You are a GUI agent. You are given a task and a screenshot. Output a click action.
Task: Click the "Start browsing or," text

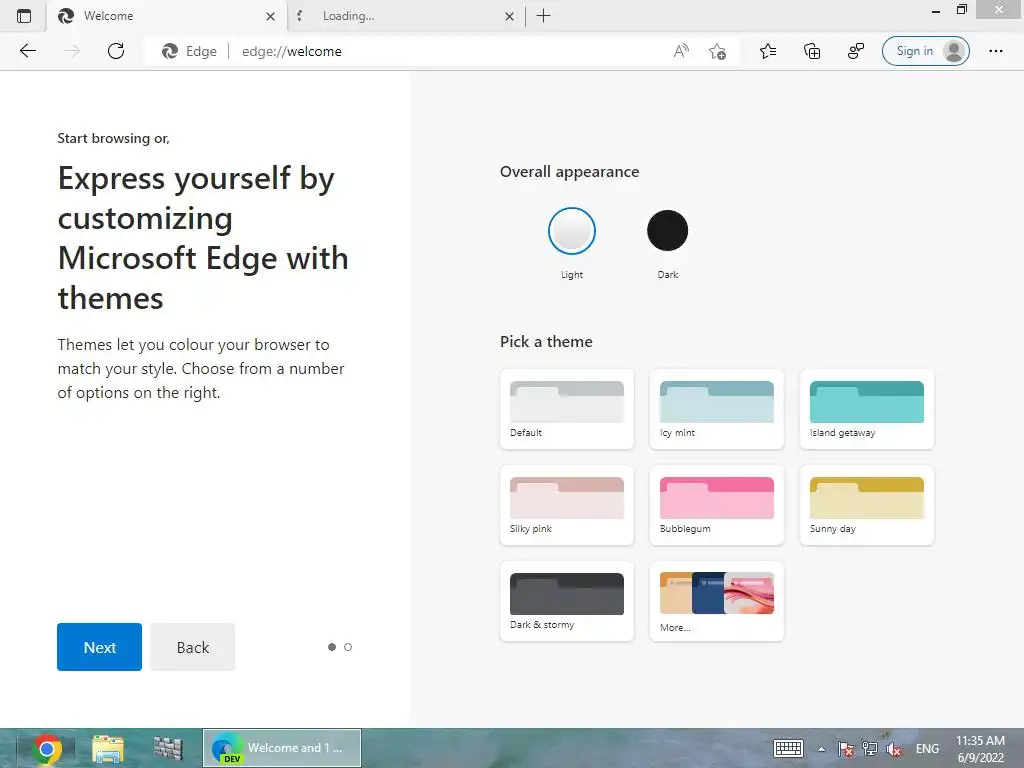pos(114,138)
